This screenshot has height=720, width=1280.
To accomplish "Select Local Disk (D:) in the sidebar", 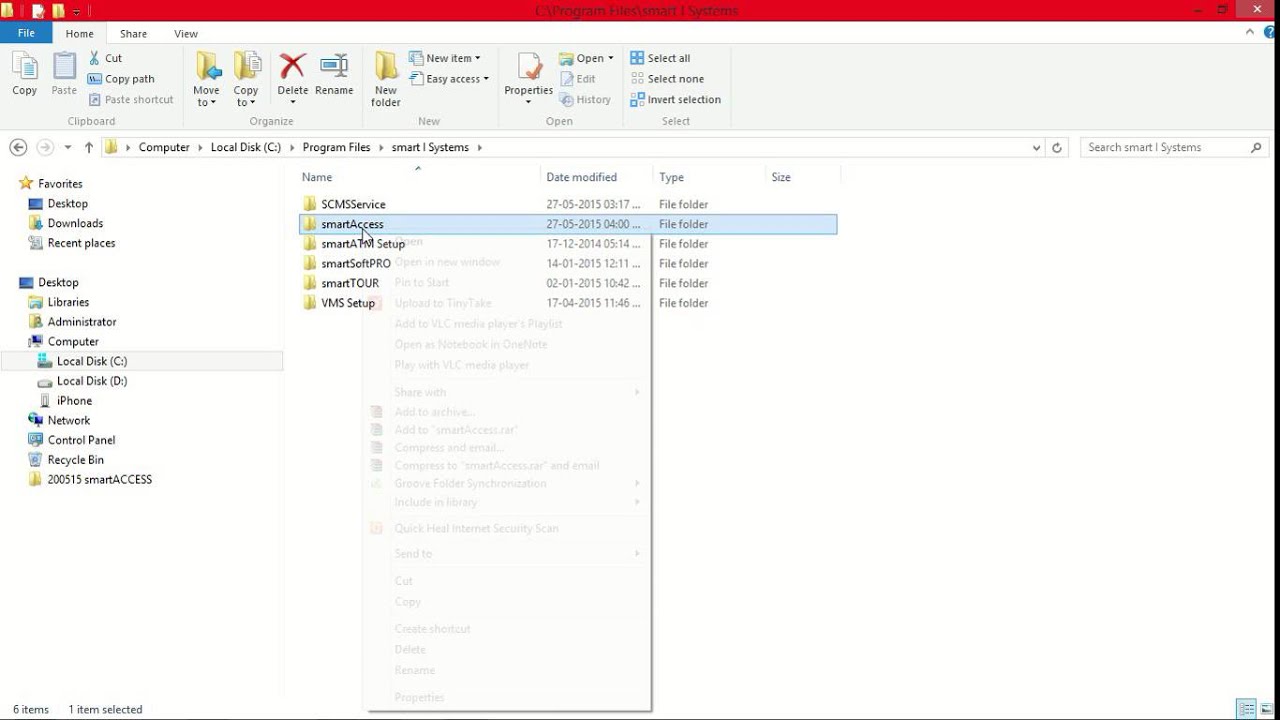I will tap(92, 381).
